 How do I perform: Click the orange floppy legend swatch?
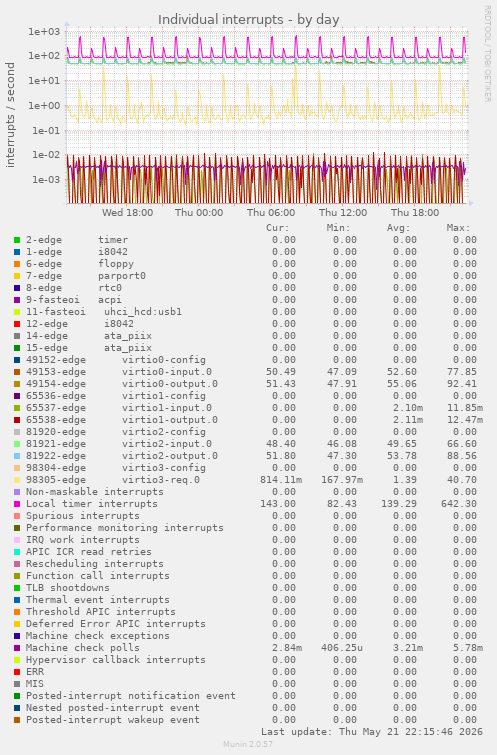(x=17, y=264)
